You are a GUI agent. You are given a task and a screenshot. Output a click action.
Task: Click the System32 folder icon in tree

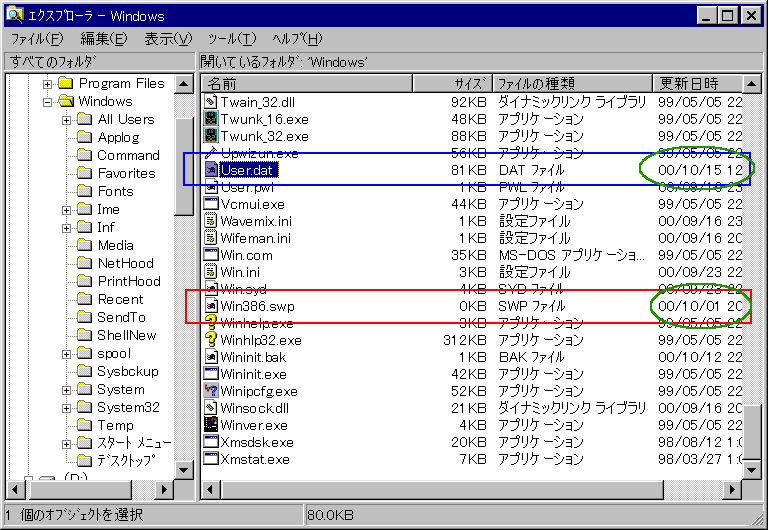(85, 407)
